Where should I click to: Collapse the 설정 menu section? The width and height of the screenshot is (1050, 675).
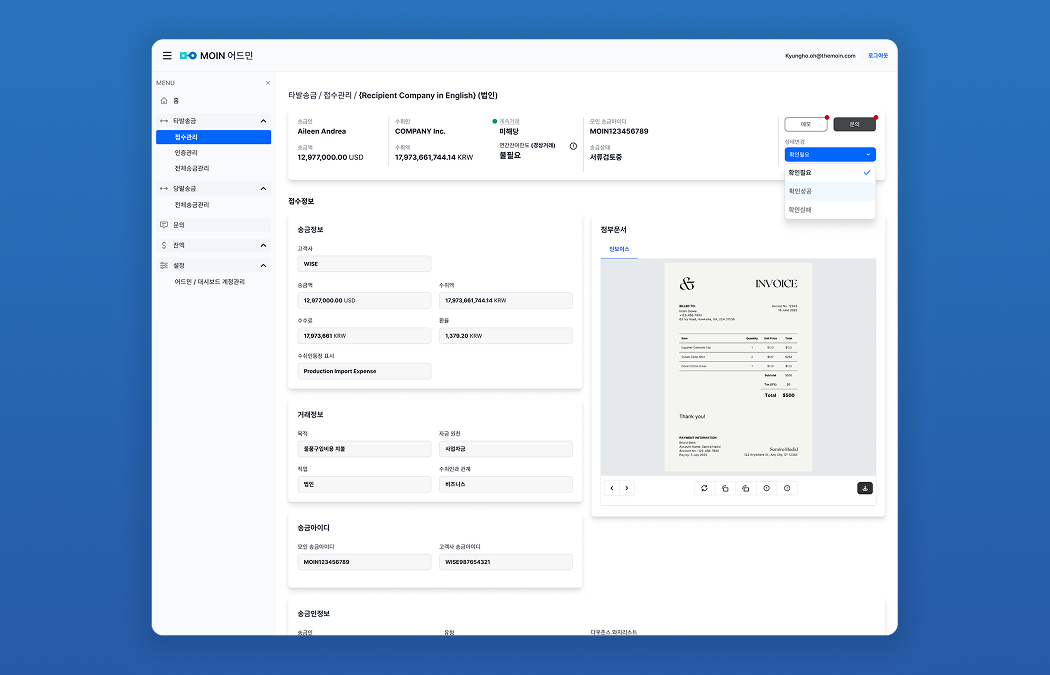[263, 266]
